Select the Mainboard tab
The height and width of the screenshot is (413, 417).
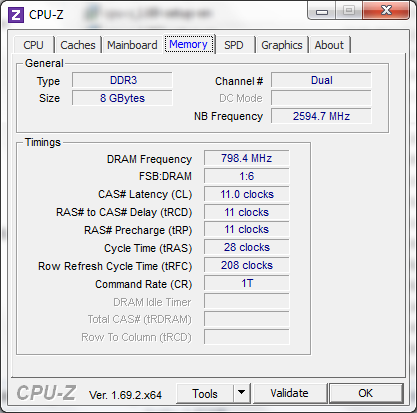tap(132, 45)
